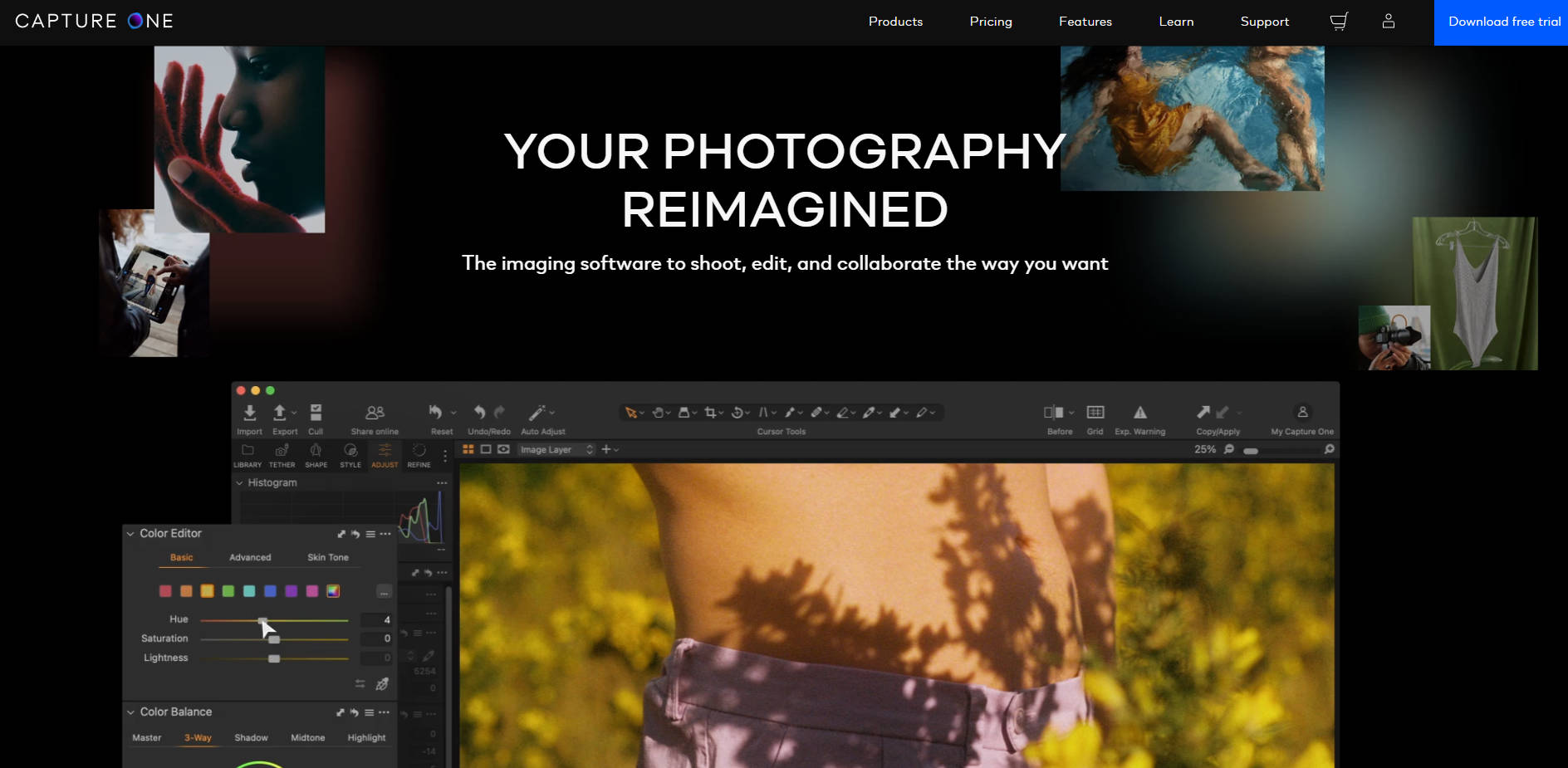
Task: Select the Midtone Color Balance tab
Action: coord(307,737)
